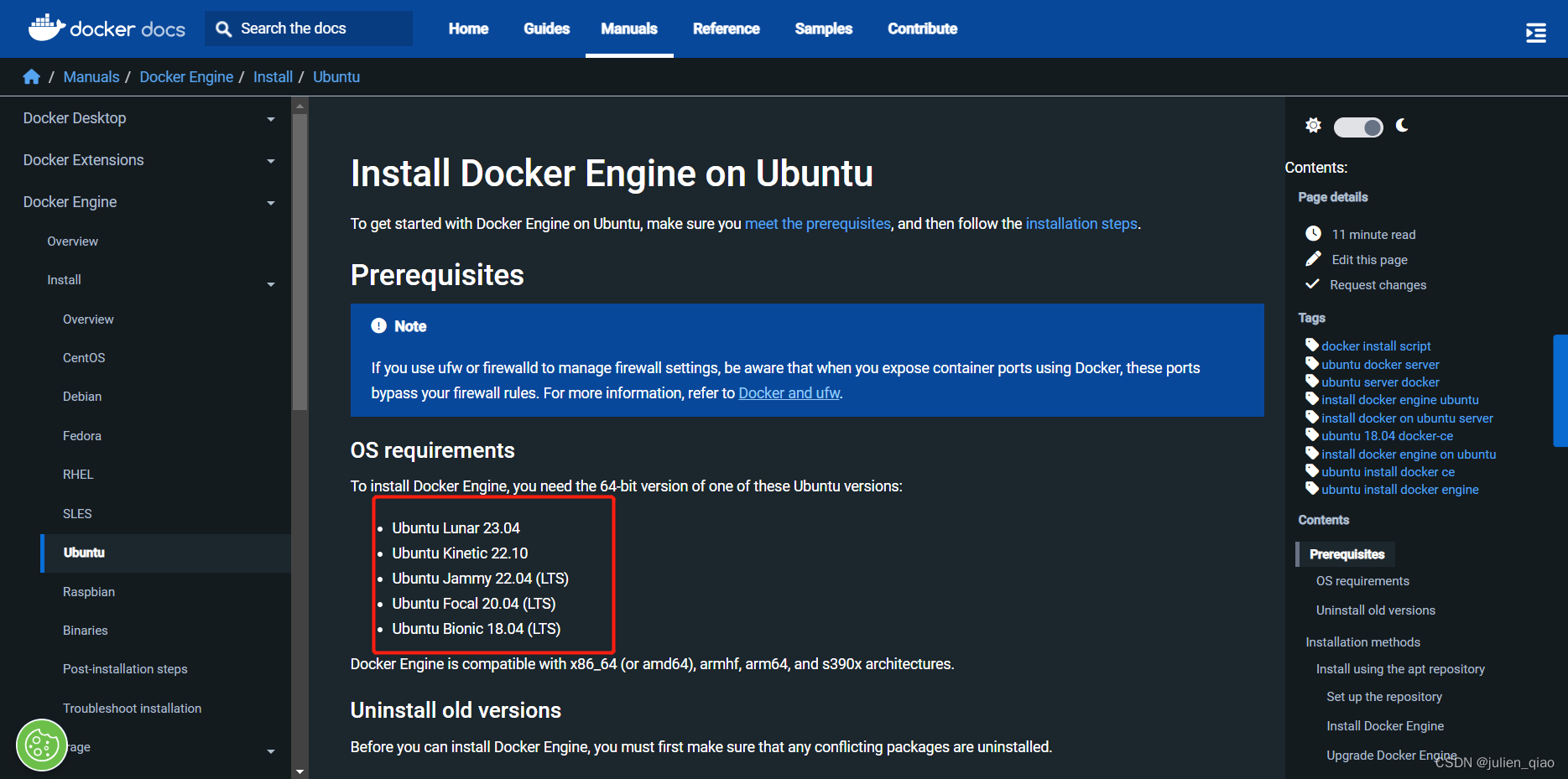
Task: Open the ubuntu server docker tag
Action: 1380,382
